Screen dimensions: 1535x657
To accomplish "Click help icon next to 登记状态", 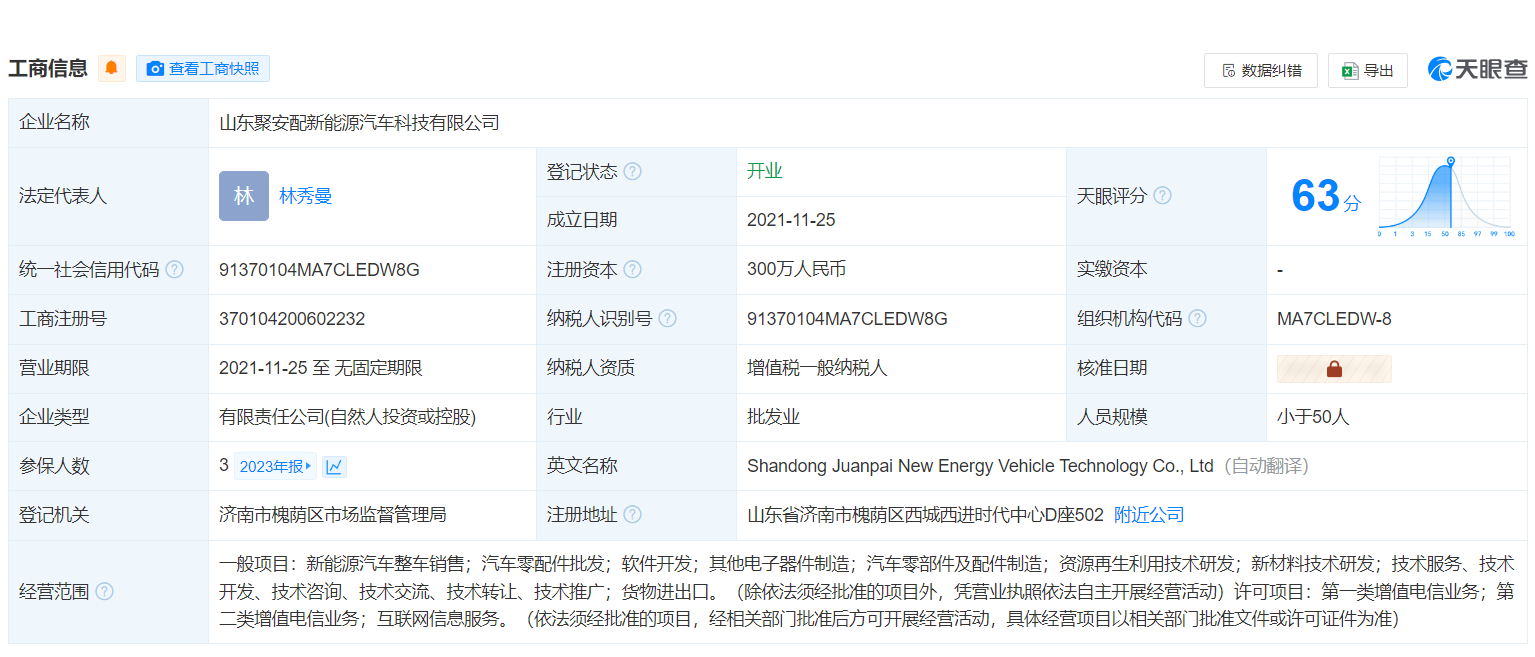I will (632, 171).
